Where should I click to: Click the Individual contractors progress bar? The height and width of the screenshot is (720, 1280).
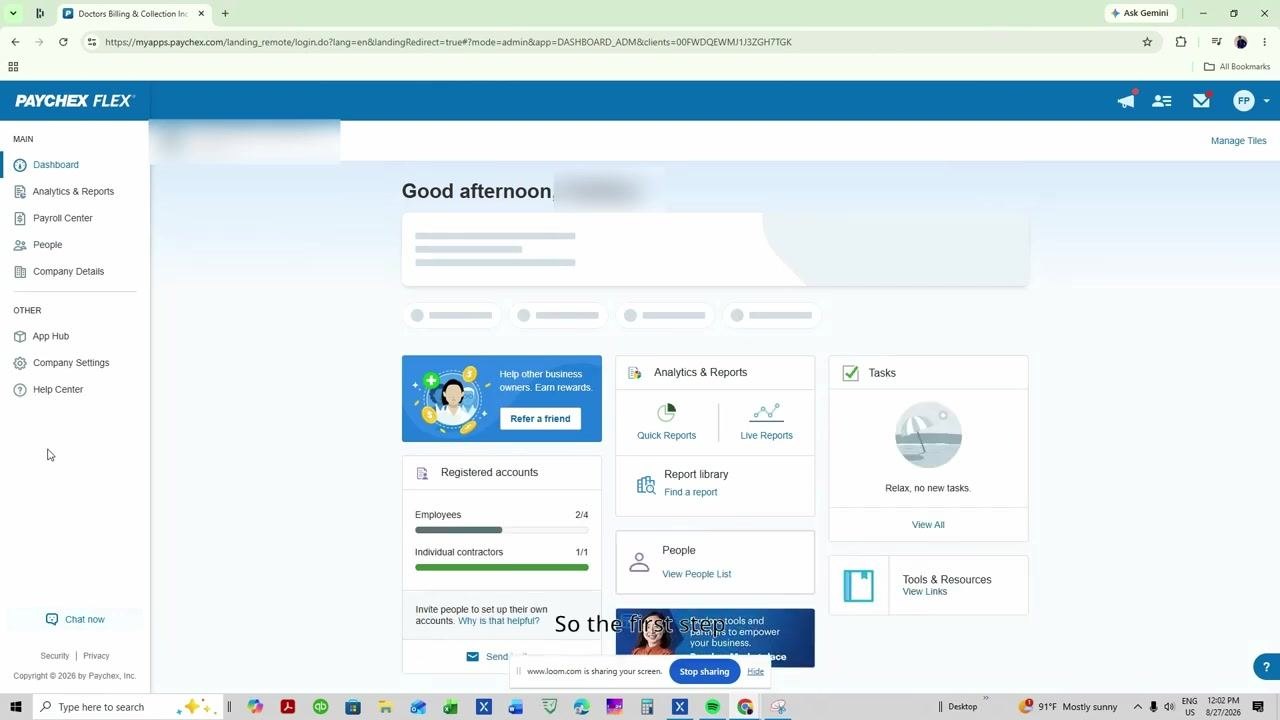click(x=502, y=567)
